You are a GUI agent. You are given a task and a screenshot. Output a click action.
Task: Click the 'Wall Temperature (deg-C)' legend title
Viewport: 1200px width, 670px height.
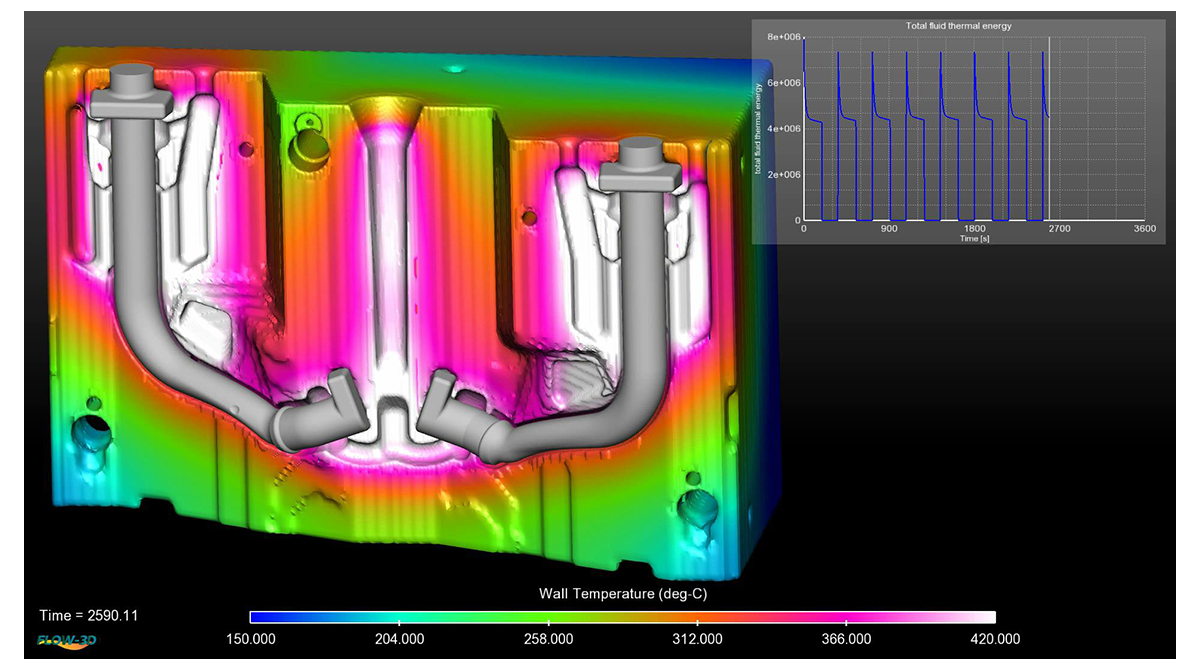coord(624,594)
